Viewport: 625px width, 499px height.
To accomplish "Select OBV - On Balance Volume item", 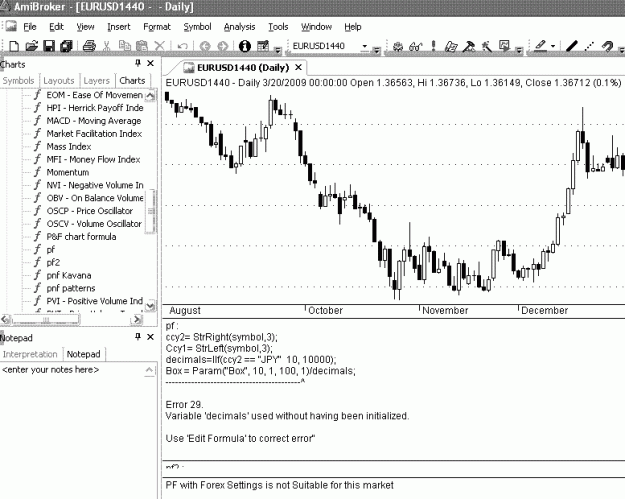I will tap(95, 198).
